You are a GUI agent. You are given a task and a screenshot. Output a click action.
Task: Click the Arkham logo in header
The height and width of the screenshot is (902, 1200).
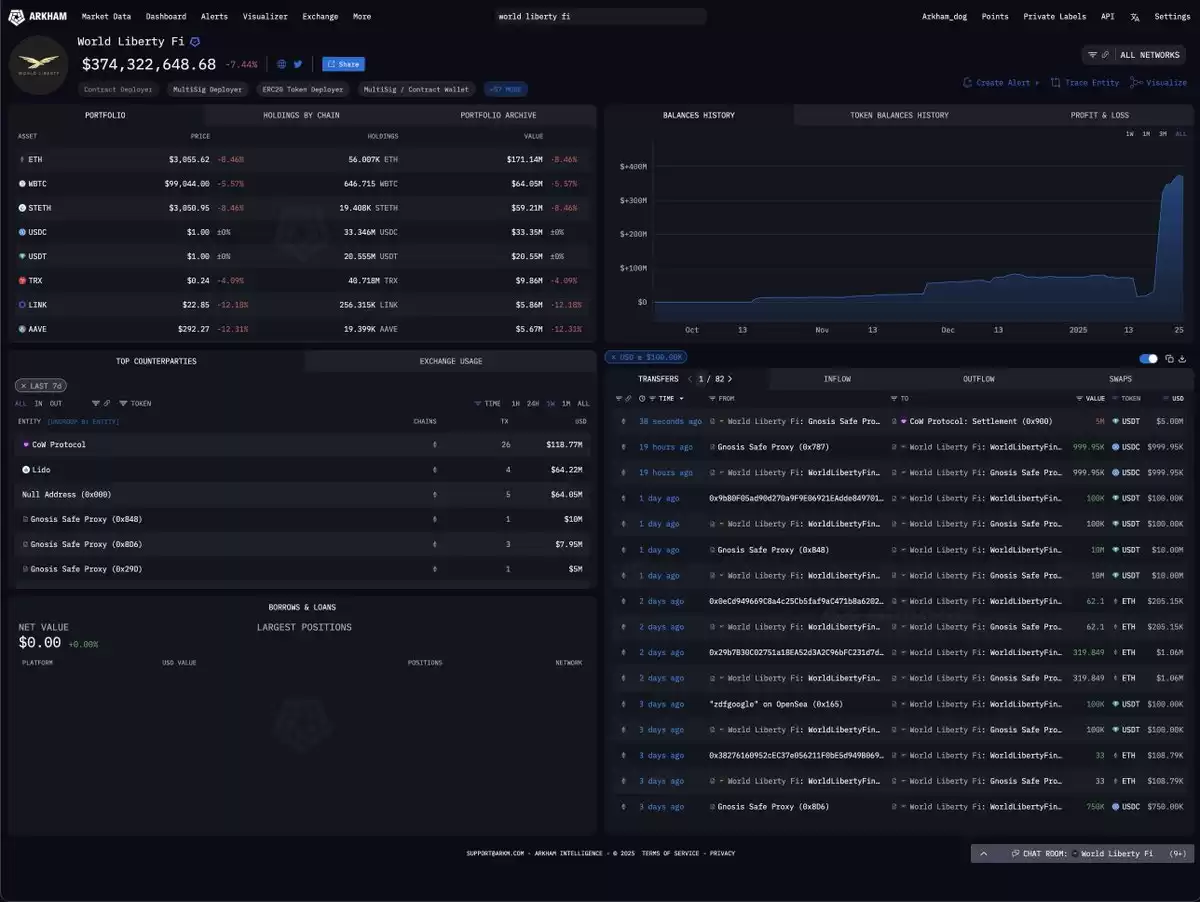(38, 16)
